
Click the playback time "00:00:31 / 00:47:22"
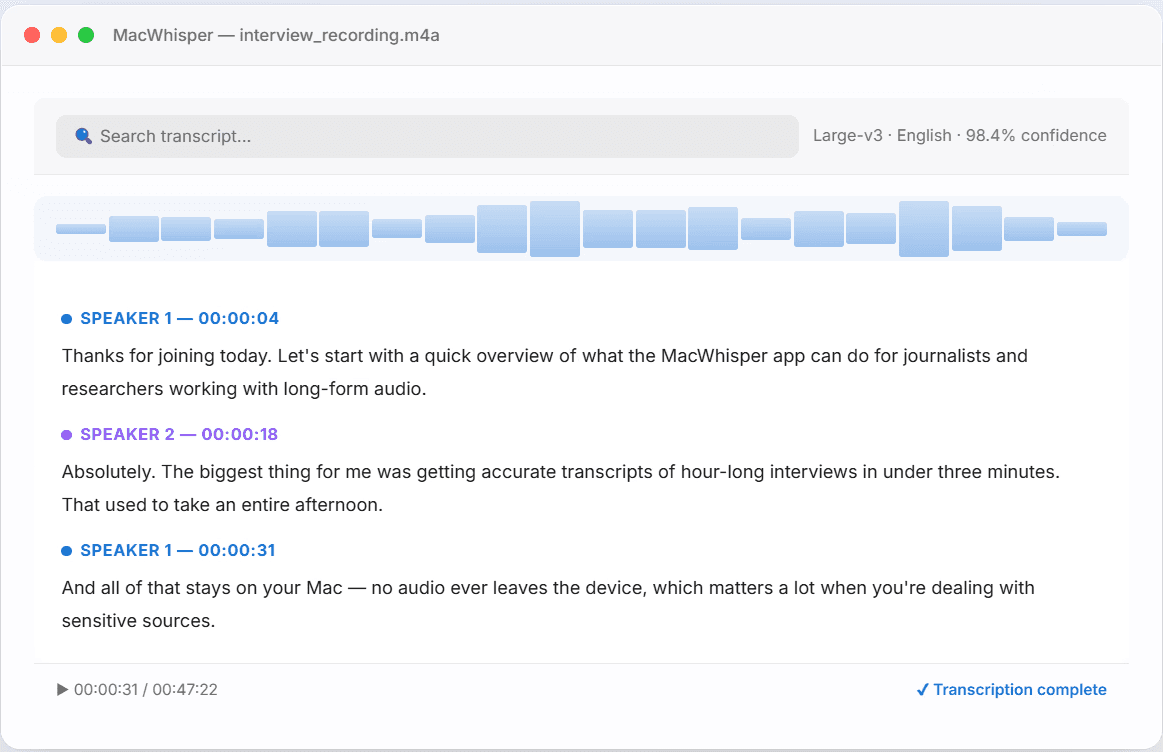(x=145, y=690)
